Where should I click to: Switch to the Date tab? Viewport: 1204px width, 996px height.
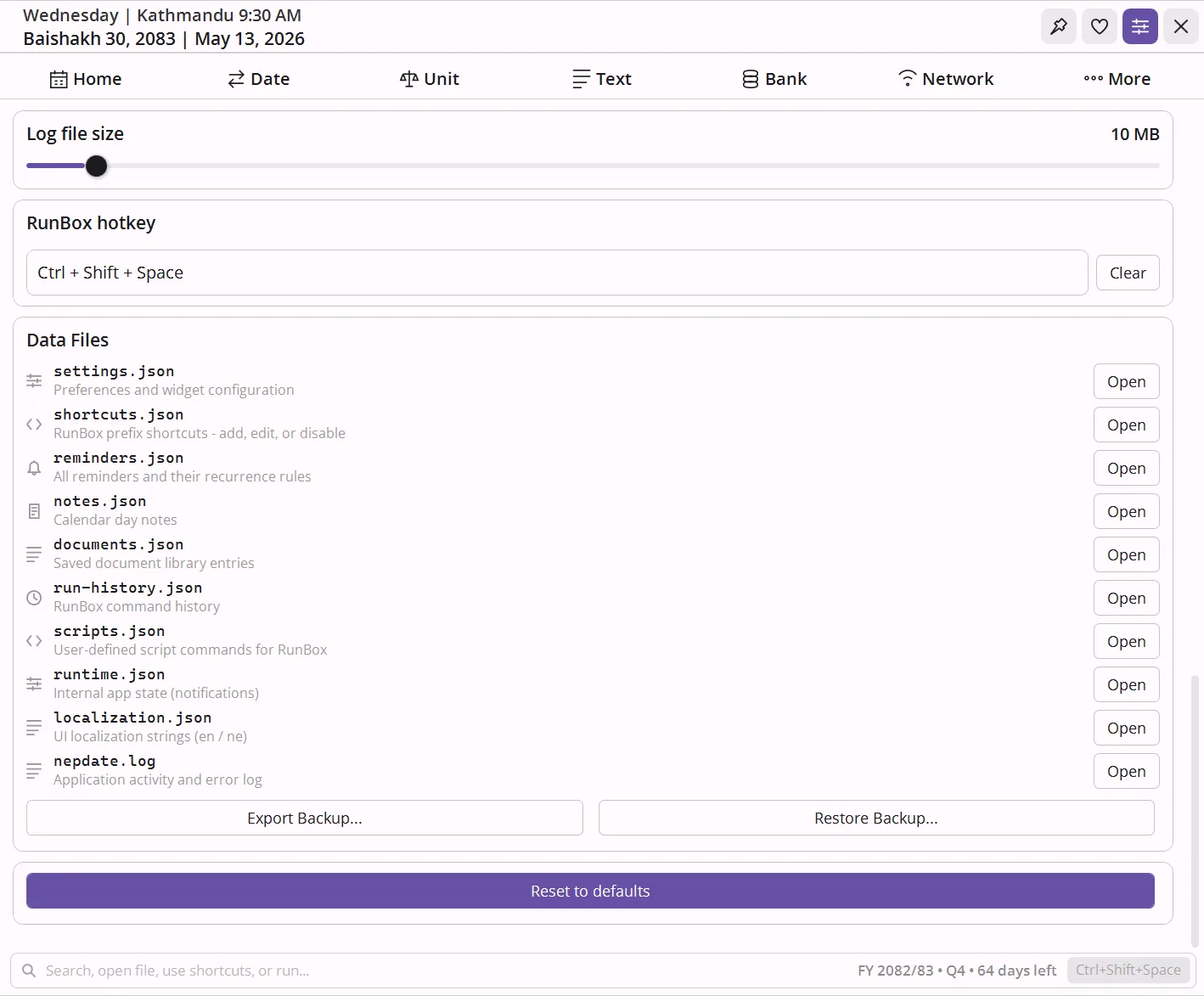pos(259,79)
